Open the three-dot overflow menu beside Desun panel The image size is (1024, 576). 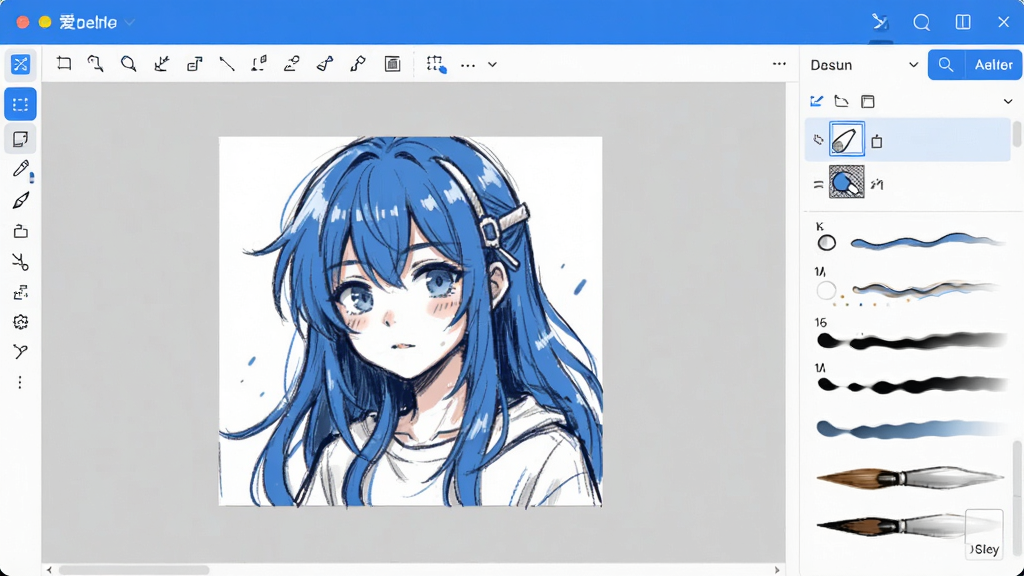(x=779, y=64)
